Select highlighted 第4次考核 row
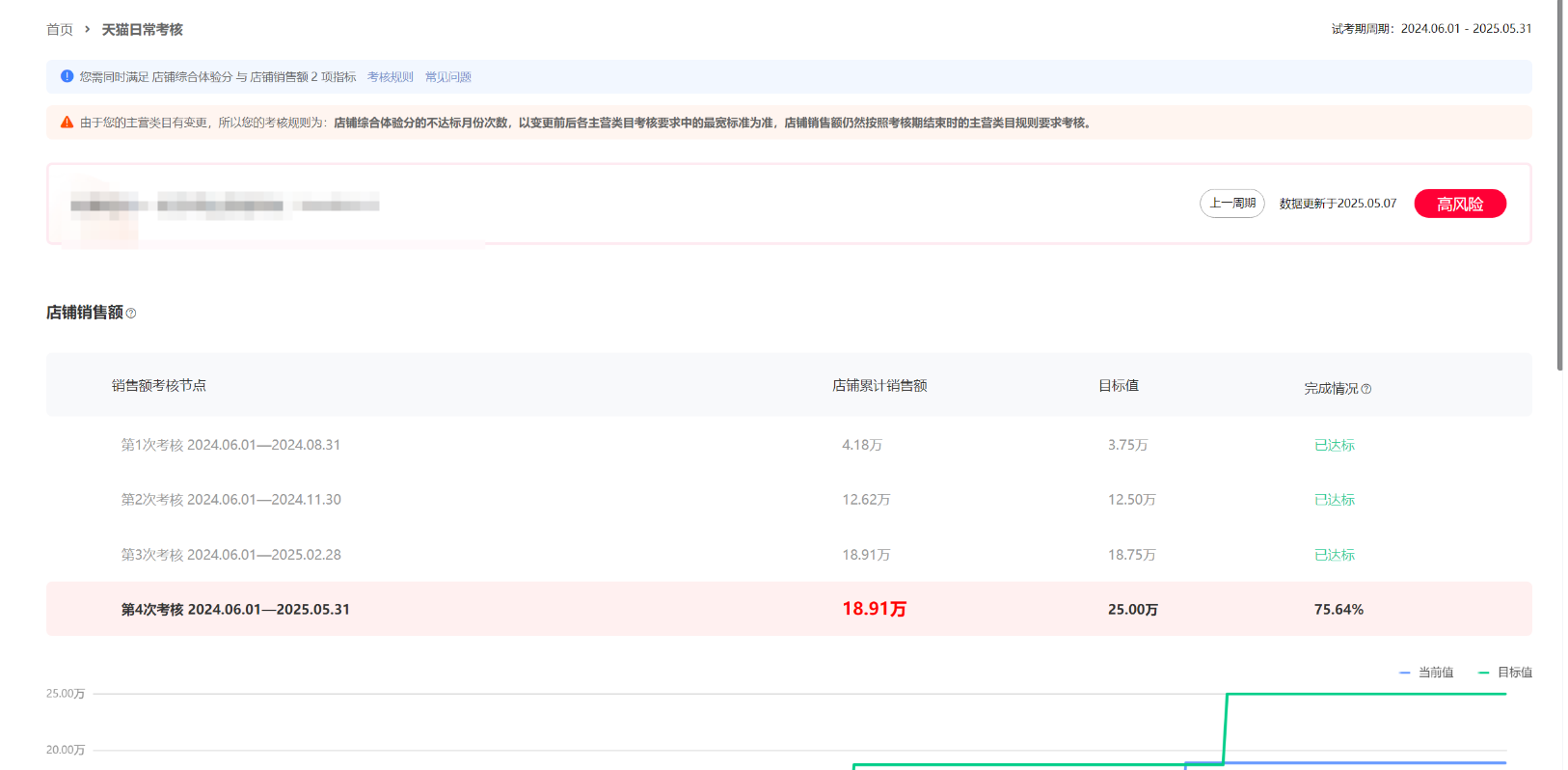The height and width of the screenshot is (770, 1568). pos(235,610)
